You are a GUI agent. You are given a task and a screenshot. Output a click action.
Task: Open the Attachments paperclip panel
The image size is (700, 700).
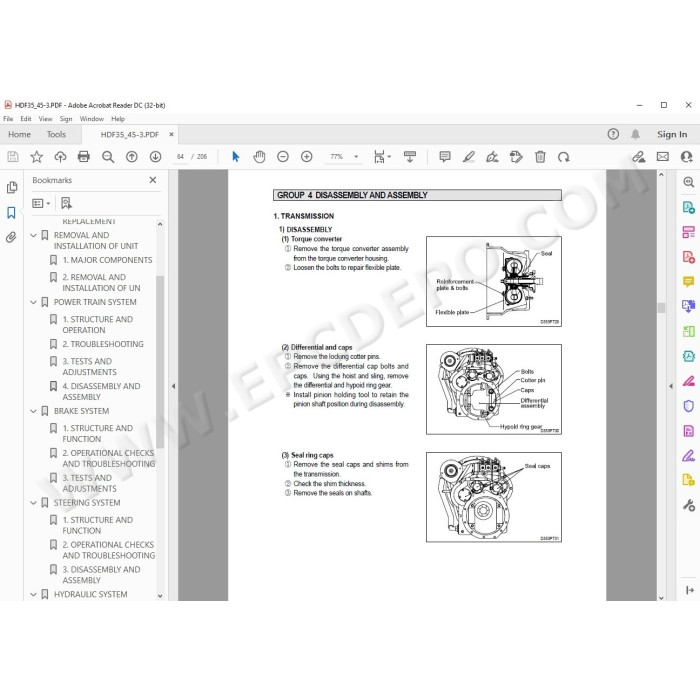pos(11,237)
